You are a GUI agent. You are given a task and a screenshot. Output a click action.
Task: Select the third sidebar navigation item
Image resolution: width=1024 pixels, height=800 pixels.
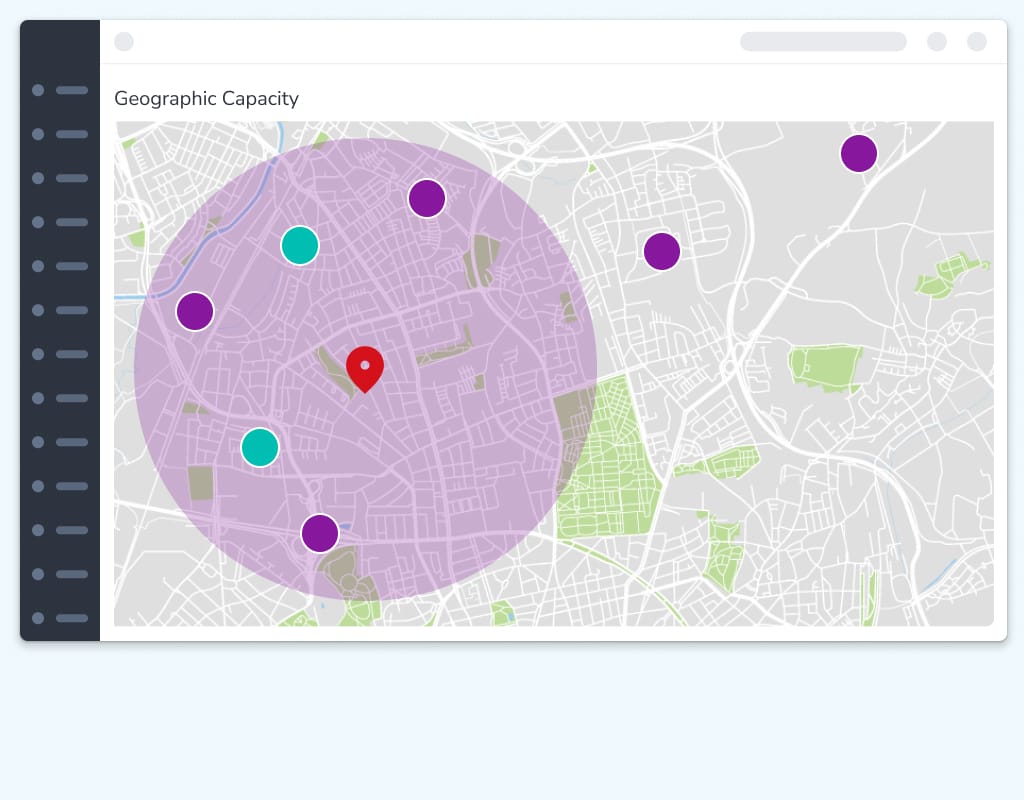(60, 178)
